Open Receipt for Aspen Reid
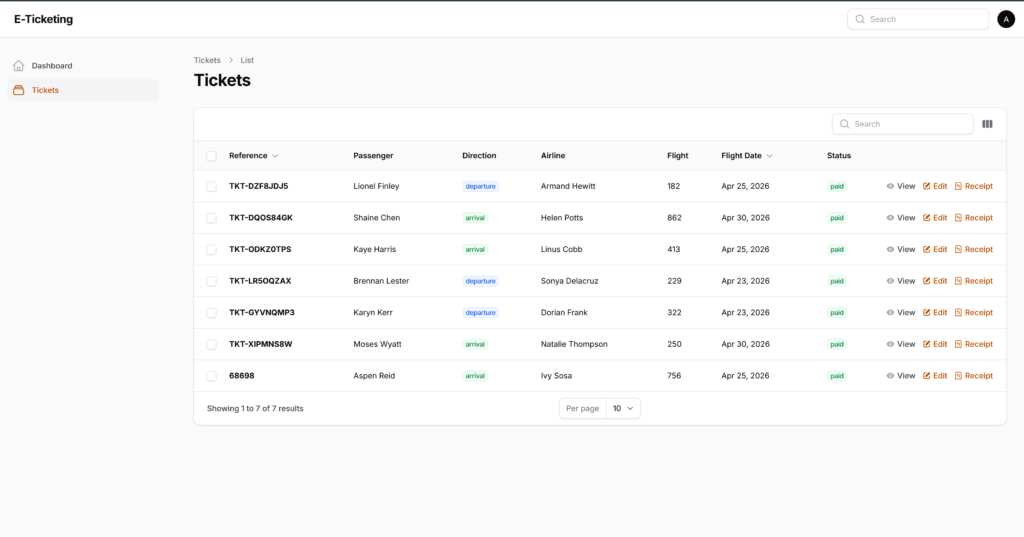Screen dimensions: 1024x537 click(974, 376)
